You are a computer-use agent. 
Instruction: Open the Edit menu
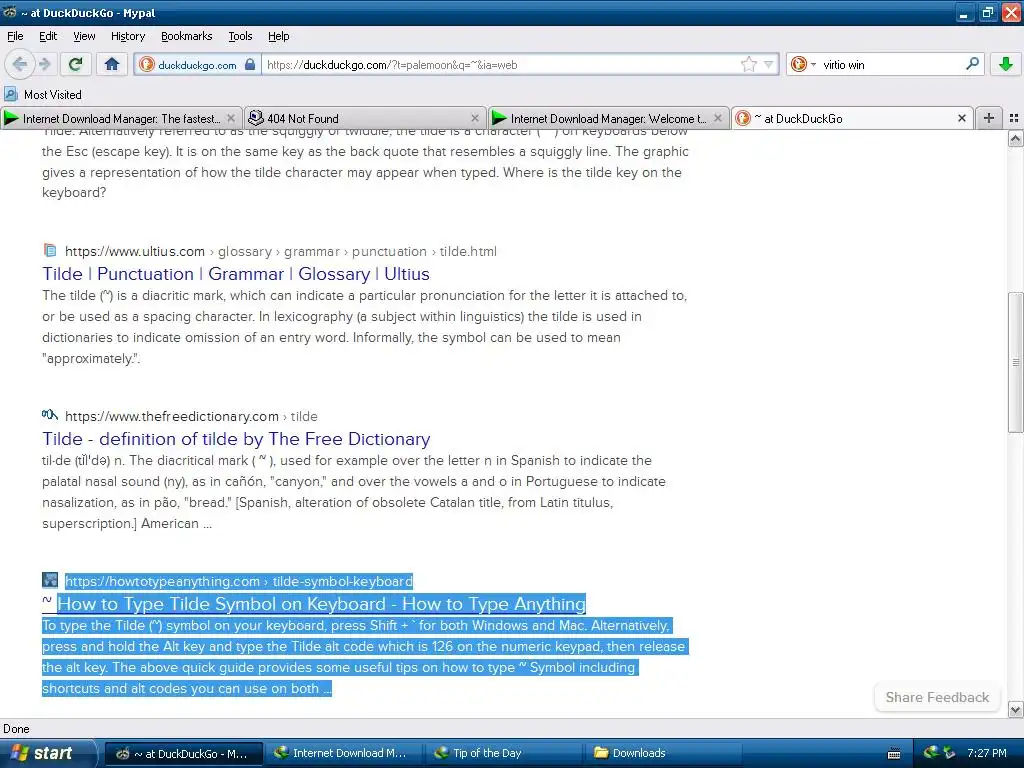tap(48, 36)
